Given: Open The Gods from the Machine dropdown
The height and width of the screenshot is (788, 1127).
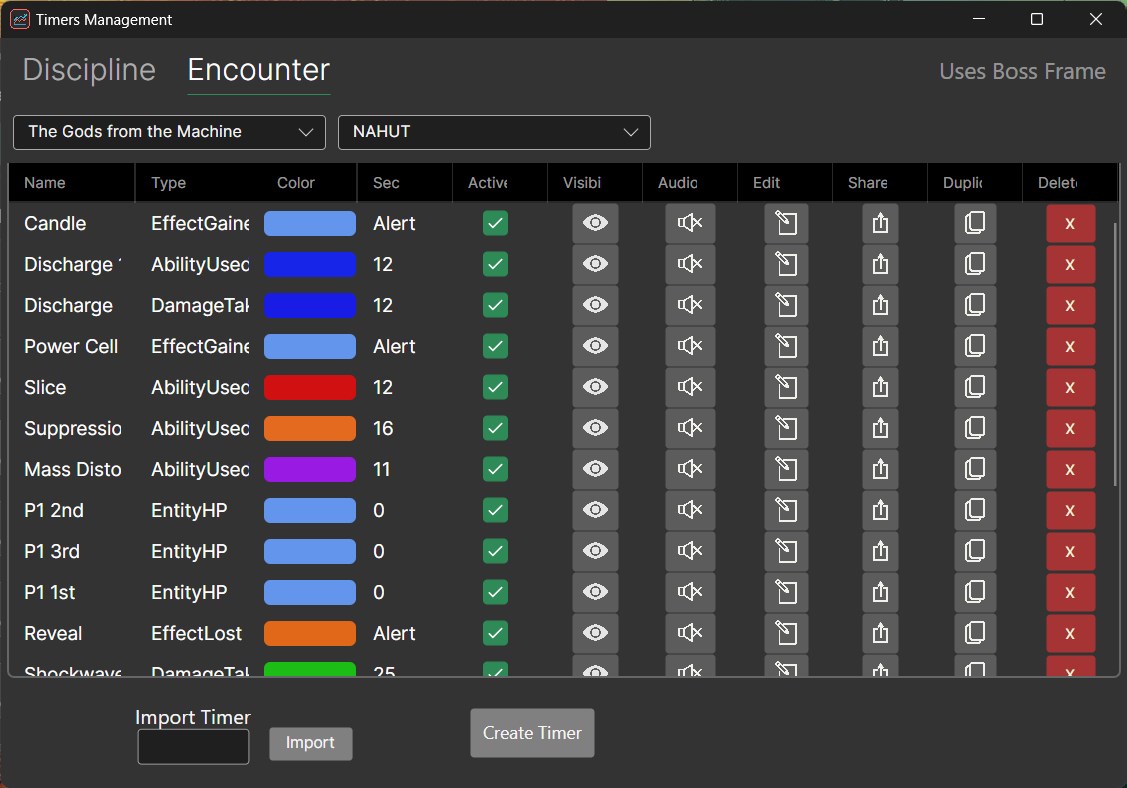Looking at the screenshot, I should 170,132.
